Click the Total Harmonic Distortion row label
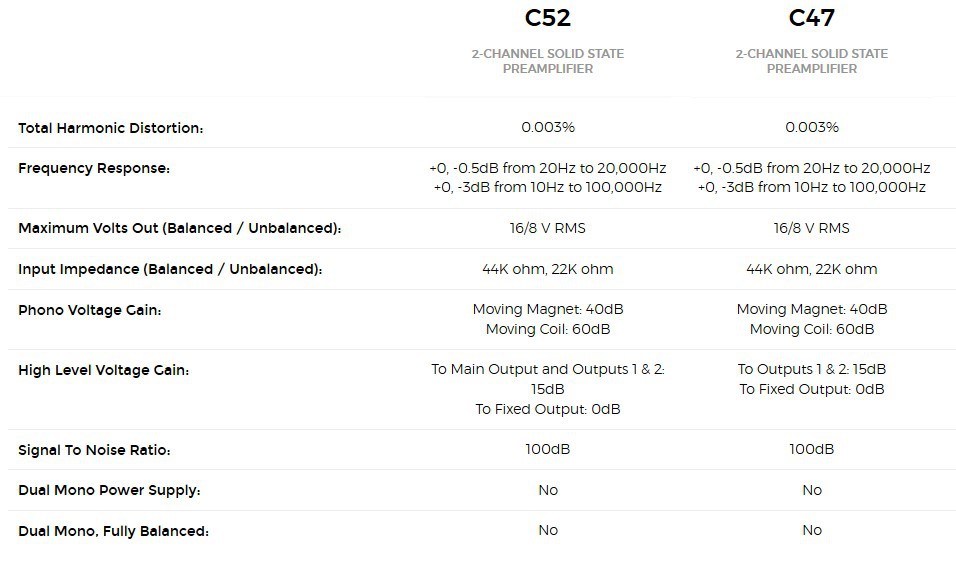The width and height of the screenshot is (956, 565). (x=111, y=128)
